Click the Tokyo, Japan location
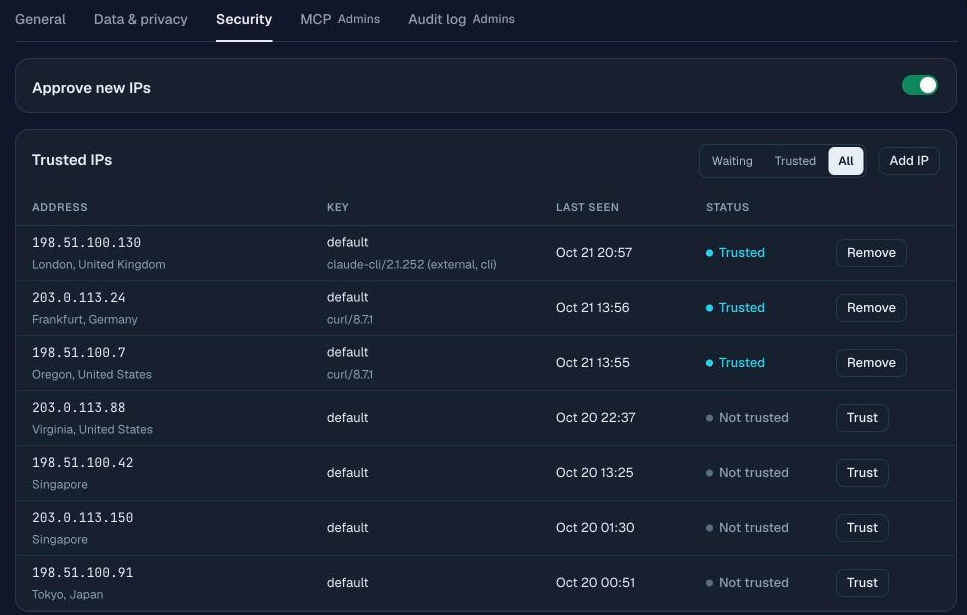This screenshot has width=967, height=615. 67,595
